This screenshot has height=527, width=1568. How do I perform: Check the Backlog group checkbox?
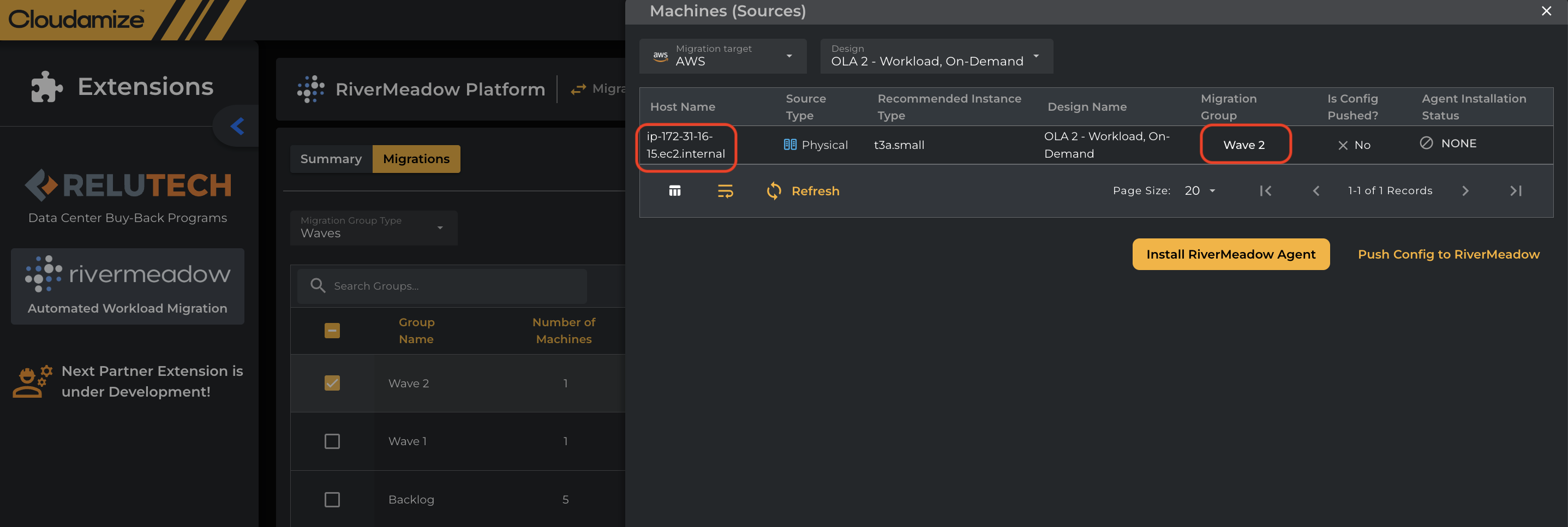pos(332,500)
